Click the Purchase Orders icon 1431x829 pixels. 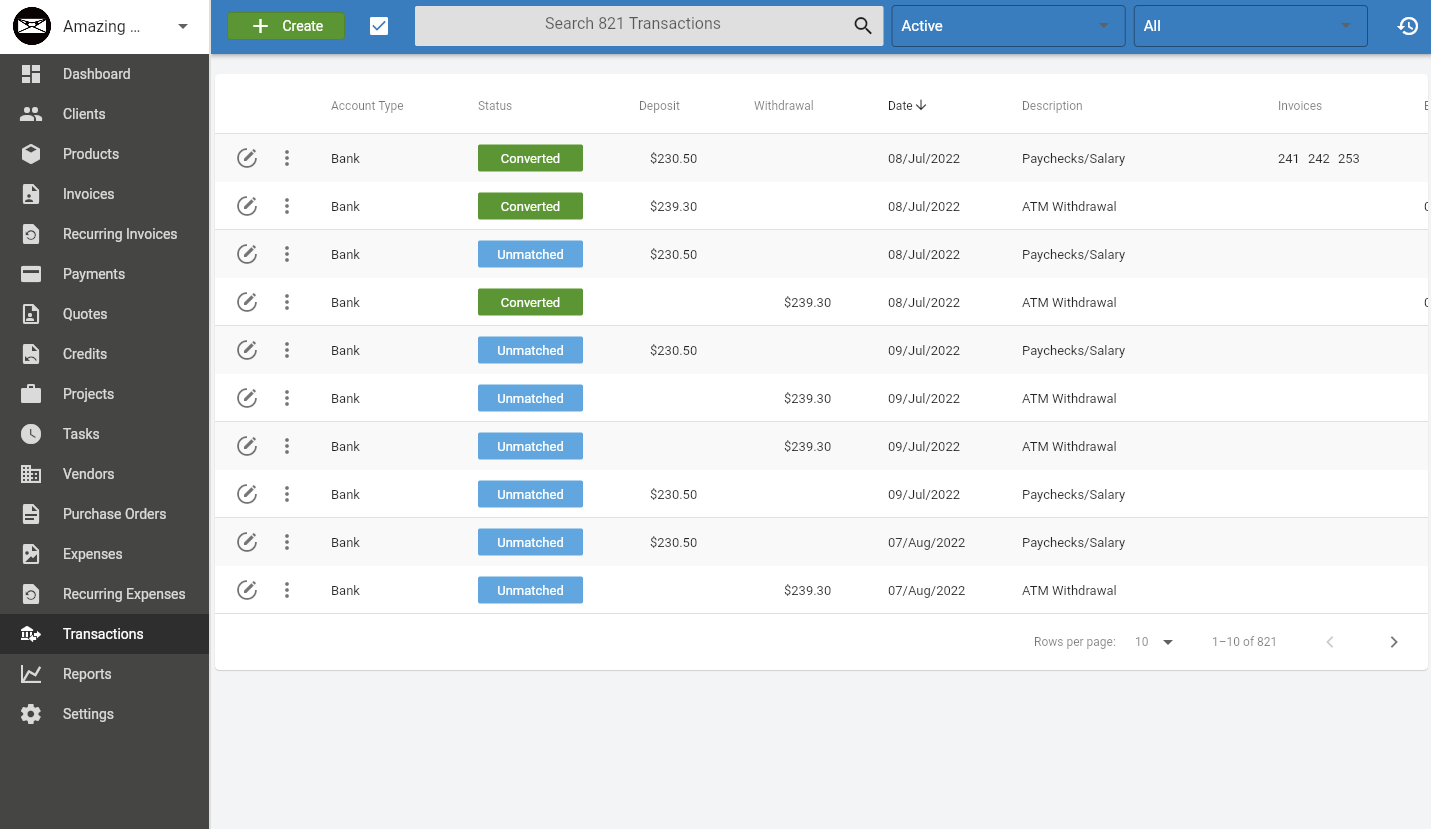pos(31,514)
